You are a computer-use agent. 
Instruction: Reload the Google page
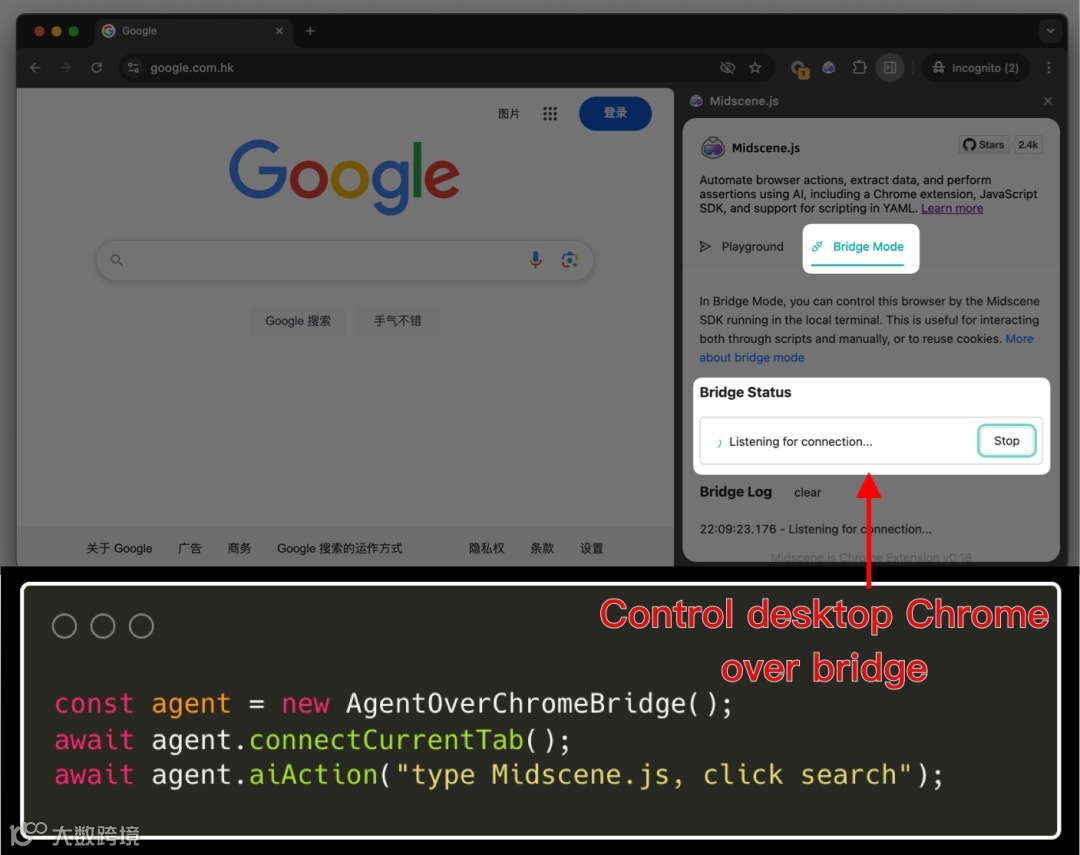pyautogui.click(x=96, y=68)
